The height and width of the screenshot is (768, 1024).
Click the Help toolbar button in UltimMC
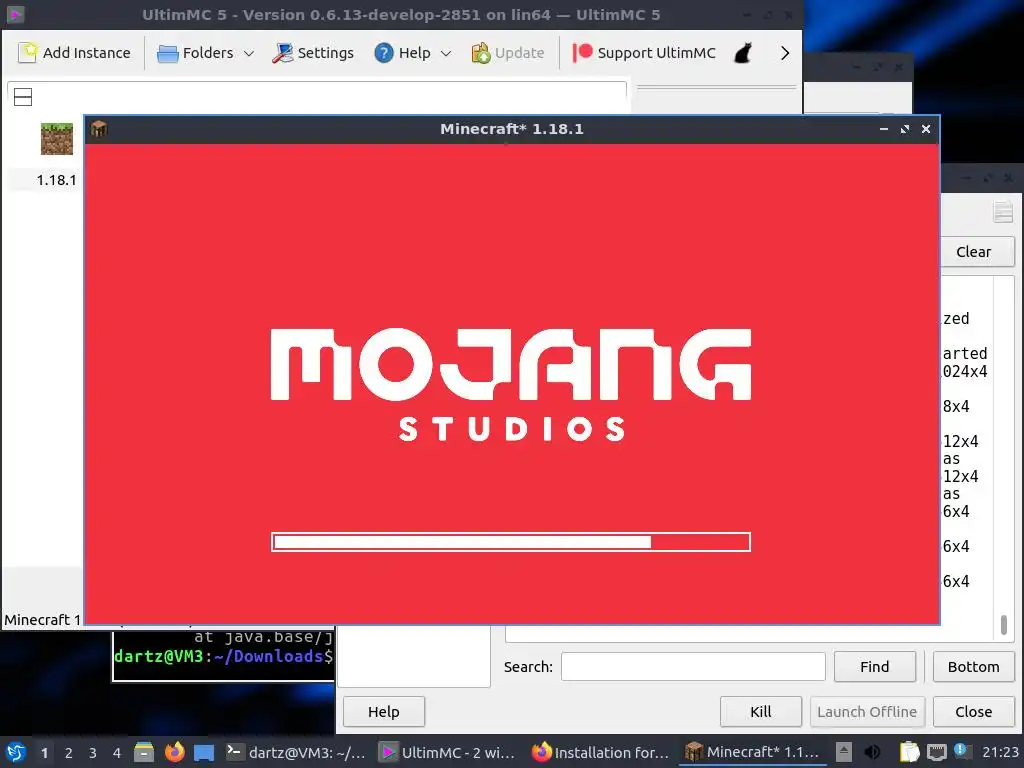(402, 53)
